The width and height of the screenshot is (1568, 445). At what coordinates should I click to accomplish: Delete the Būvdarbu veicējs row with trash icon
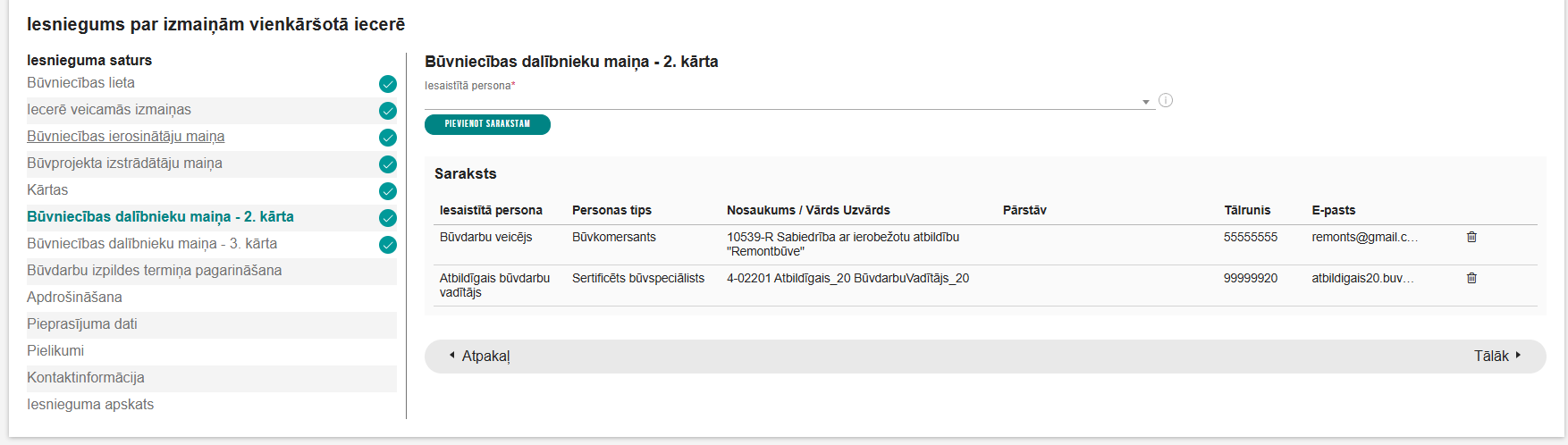1471,237
